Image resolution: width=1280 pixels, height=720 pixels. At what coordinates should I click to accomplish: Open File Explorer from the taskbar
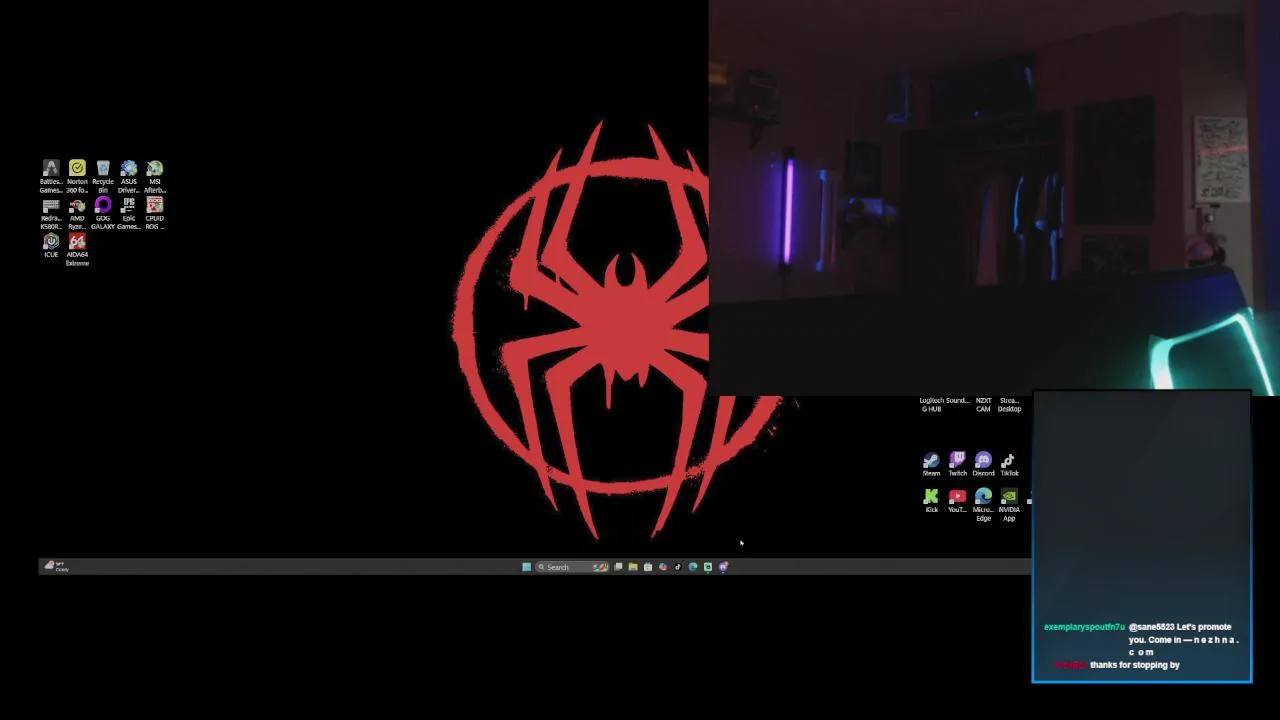point(633,567)
